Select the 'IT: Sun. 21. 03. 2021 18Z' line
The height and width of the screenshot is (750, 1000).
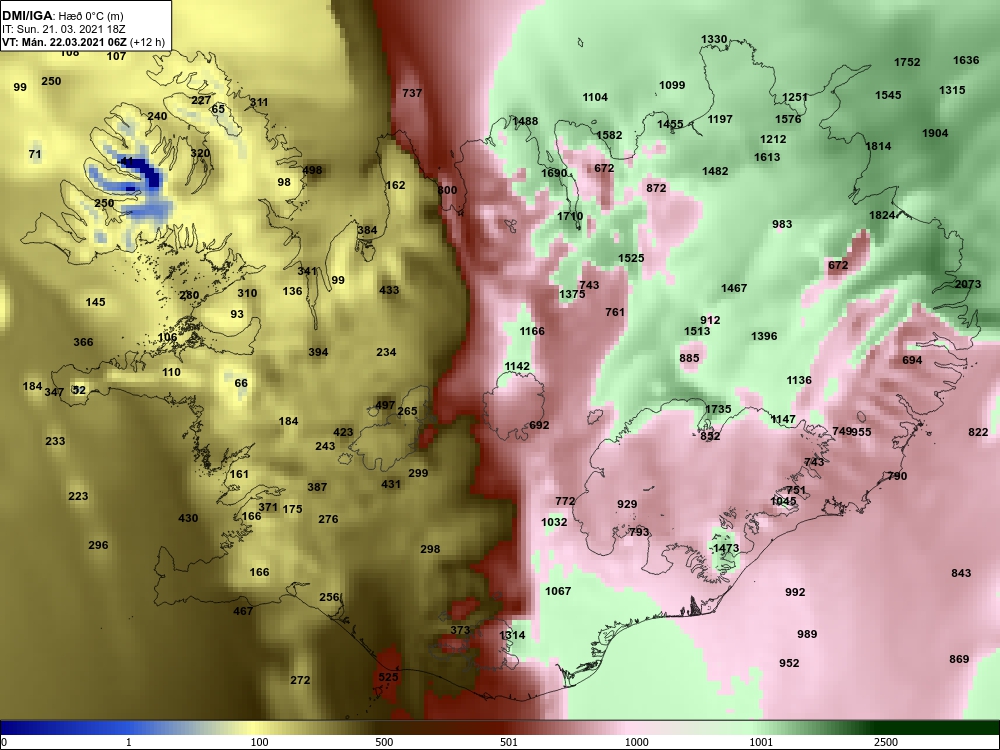[x=63, y=29]
